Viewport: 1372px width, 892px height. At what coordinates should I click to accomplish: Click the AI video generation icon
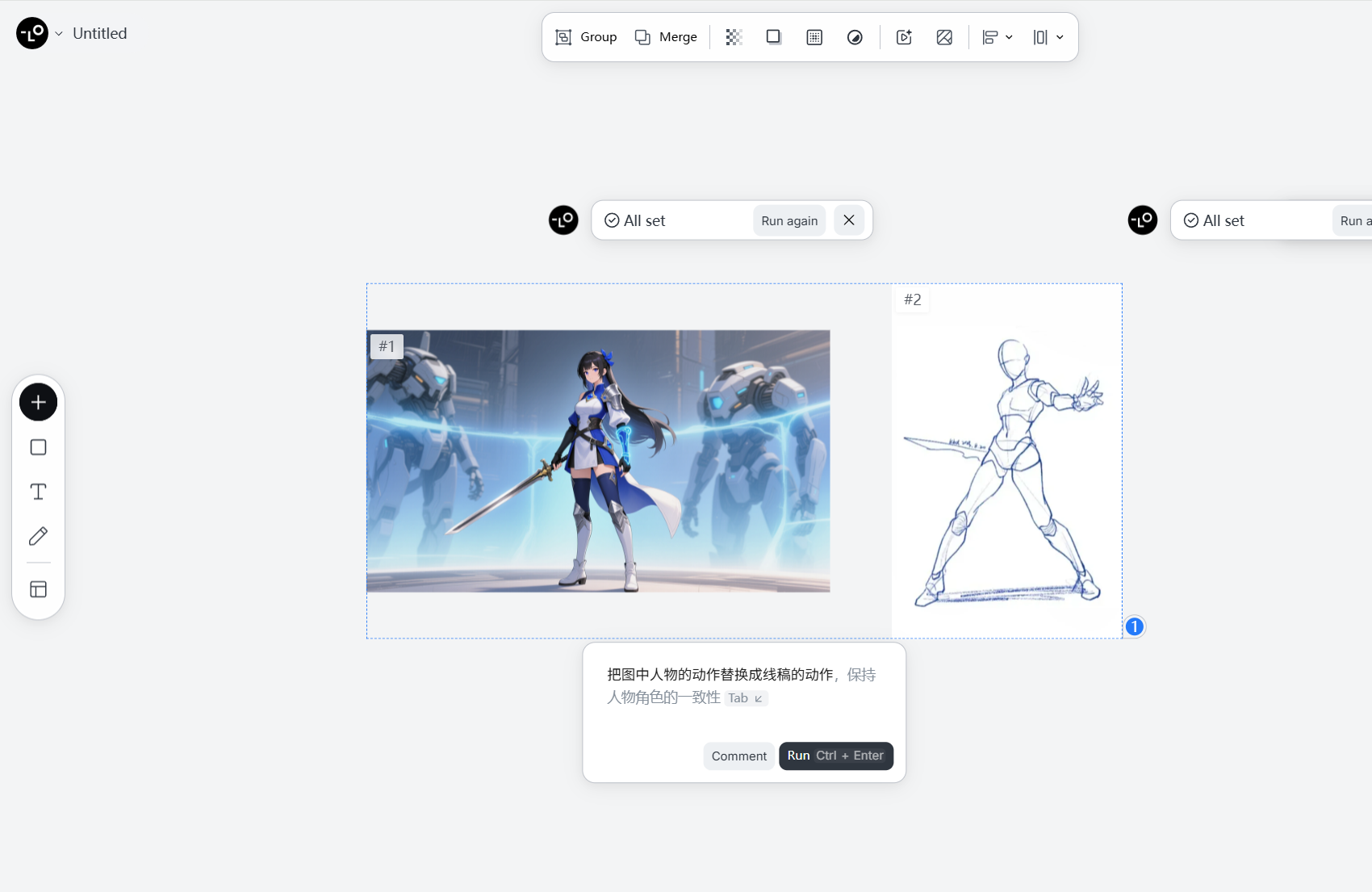point(904,37)
